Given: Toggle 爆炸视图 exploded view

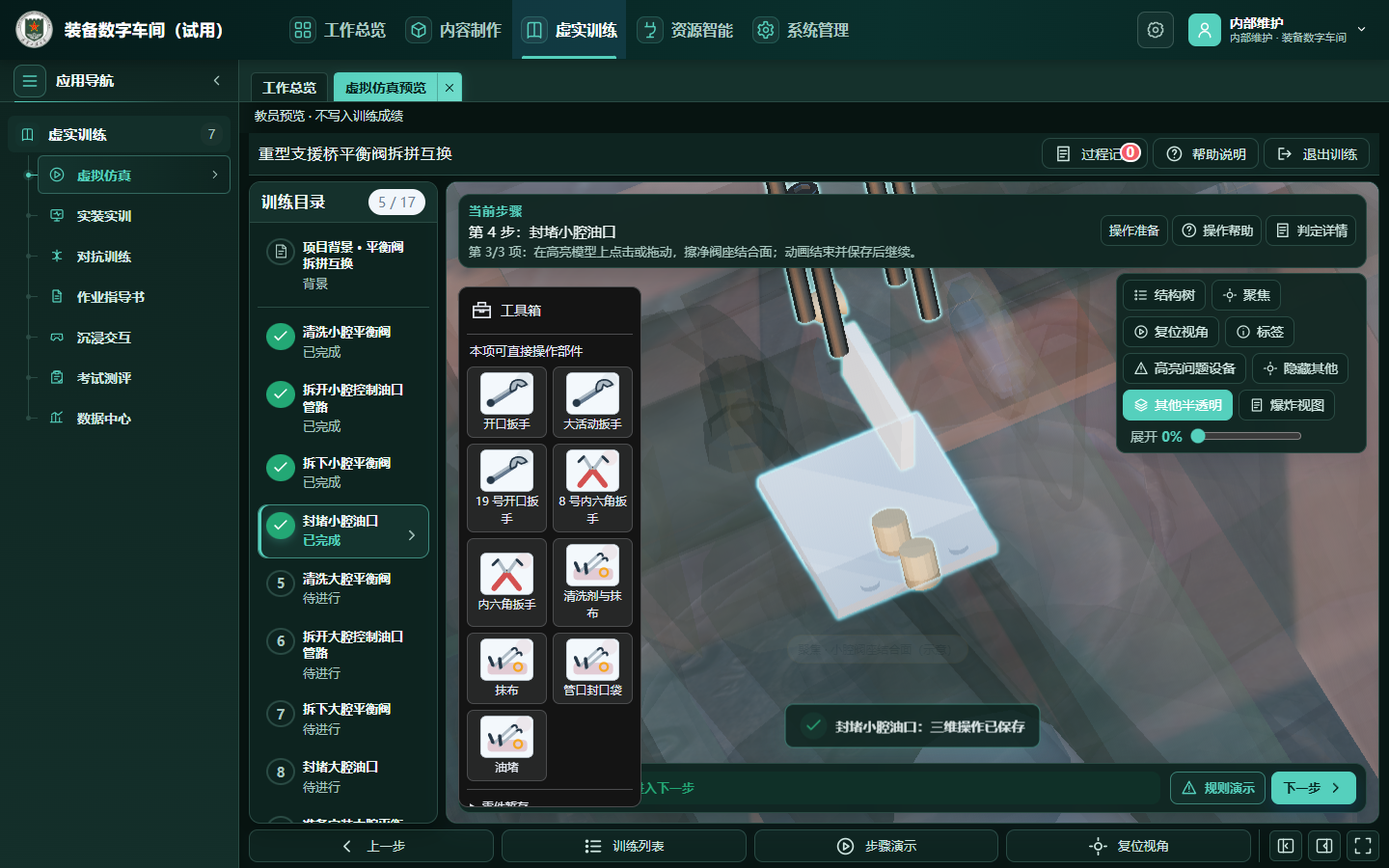Looking at the screenshot, I should (1286, 405).
